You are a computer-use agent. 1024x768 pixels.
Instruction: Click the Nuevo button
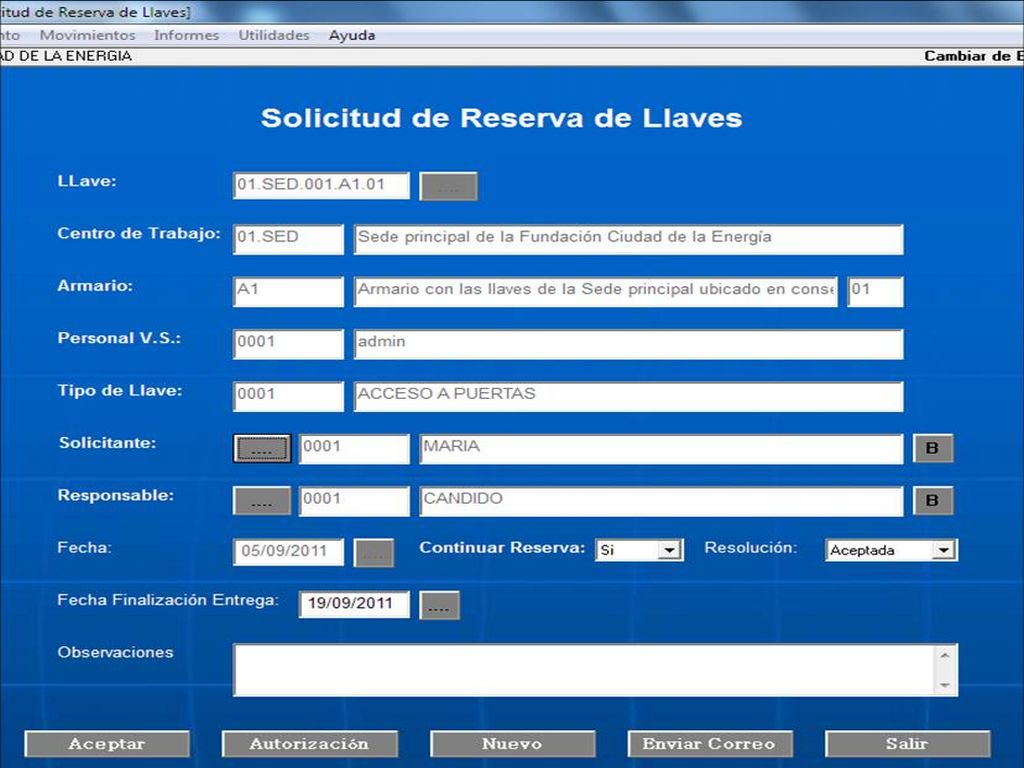click(512, 744)
